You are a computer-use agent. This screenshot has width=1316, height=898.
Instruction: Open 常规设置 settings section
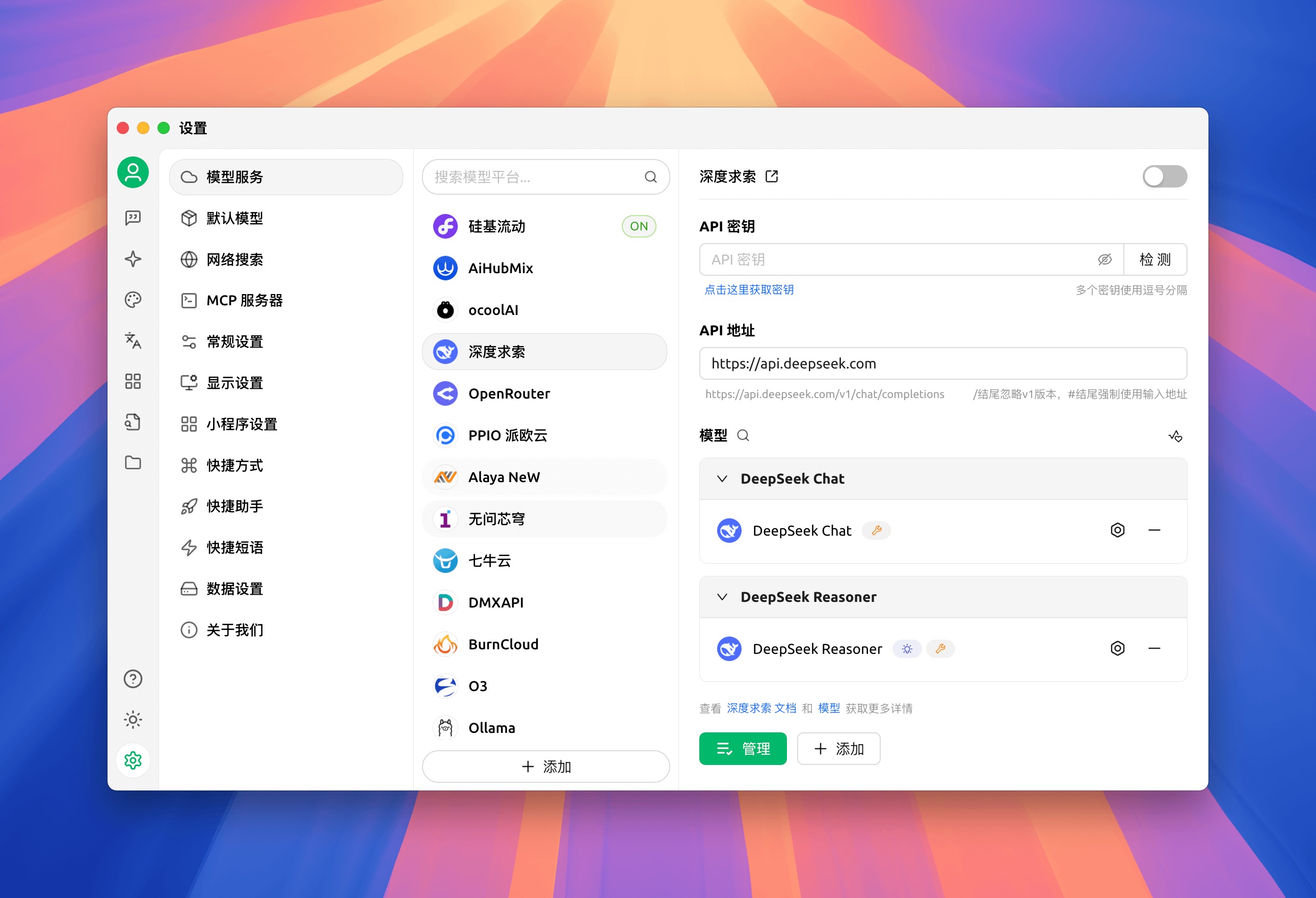point(286,342)
